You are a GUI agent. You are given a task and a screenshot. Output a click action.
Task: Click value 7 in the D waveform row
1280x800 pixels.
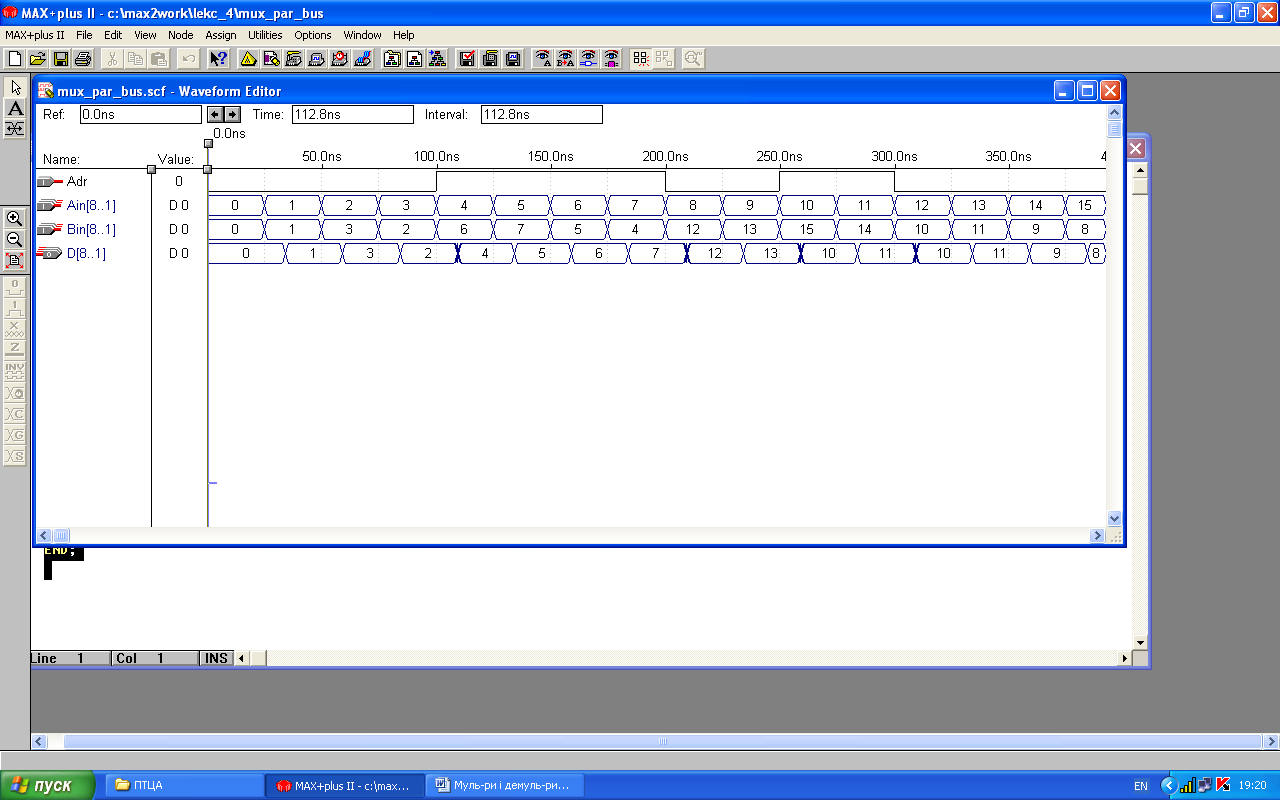[x=657, y=254]
